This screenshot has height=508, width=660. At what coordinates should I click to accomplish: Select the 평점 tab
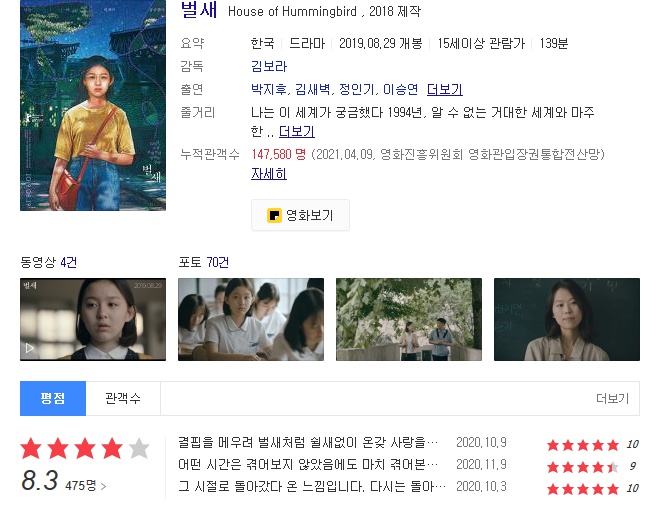click(53, 398)
